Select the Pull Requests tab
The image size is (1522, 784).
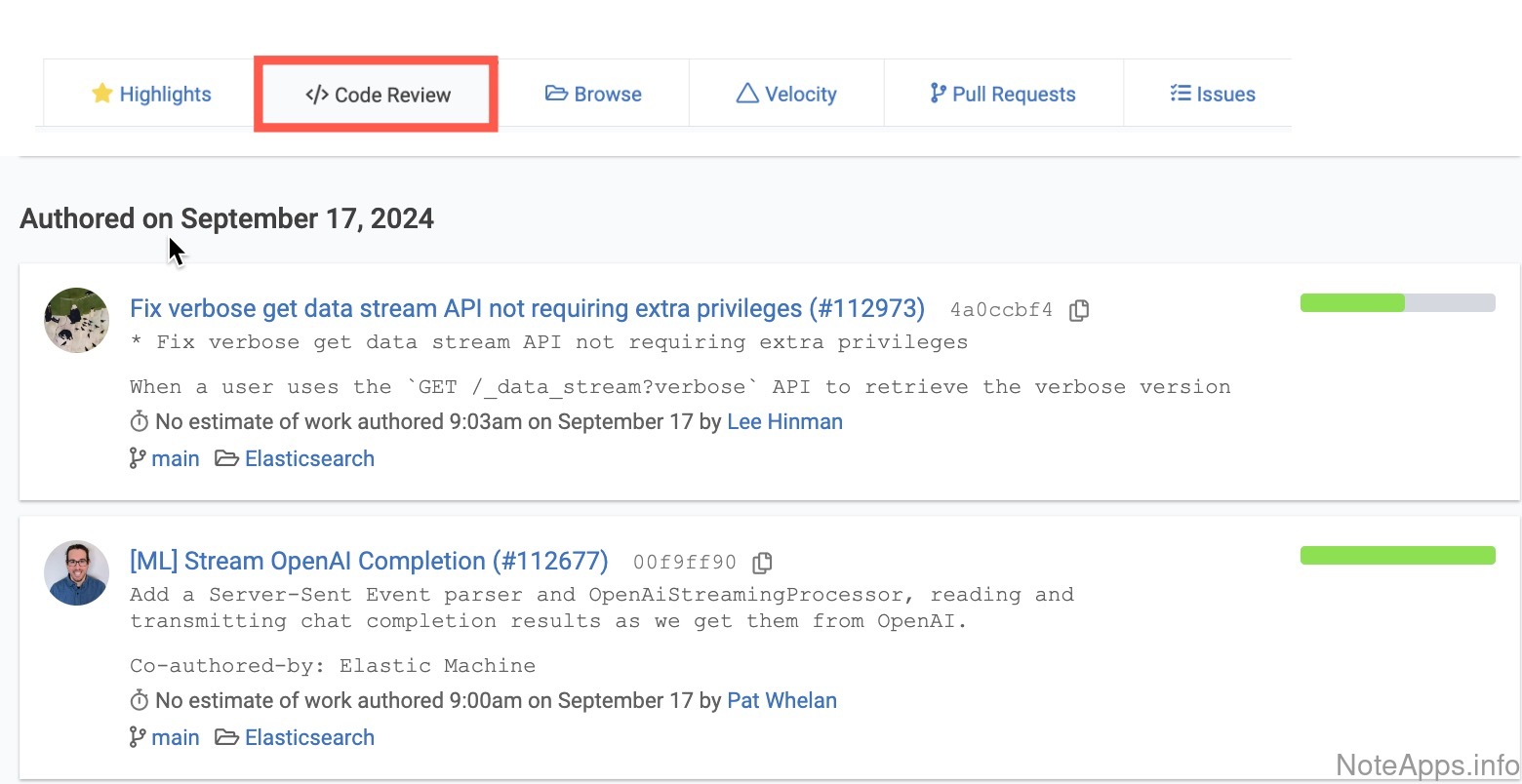(x=1003, y=95)
